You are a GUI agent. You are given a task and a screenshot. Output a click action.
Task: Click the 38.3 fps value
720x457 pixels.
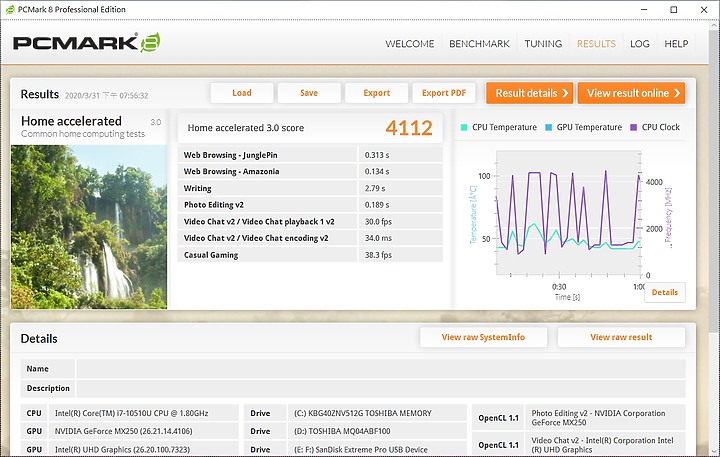click(x=378, y=255)
